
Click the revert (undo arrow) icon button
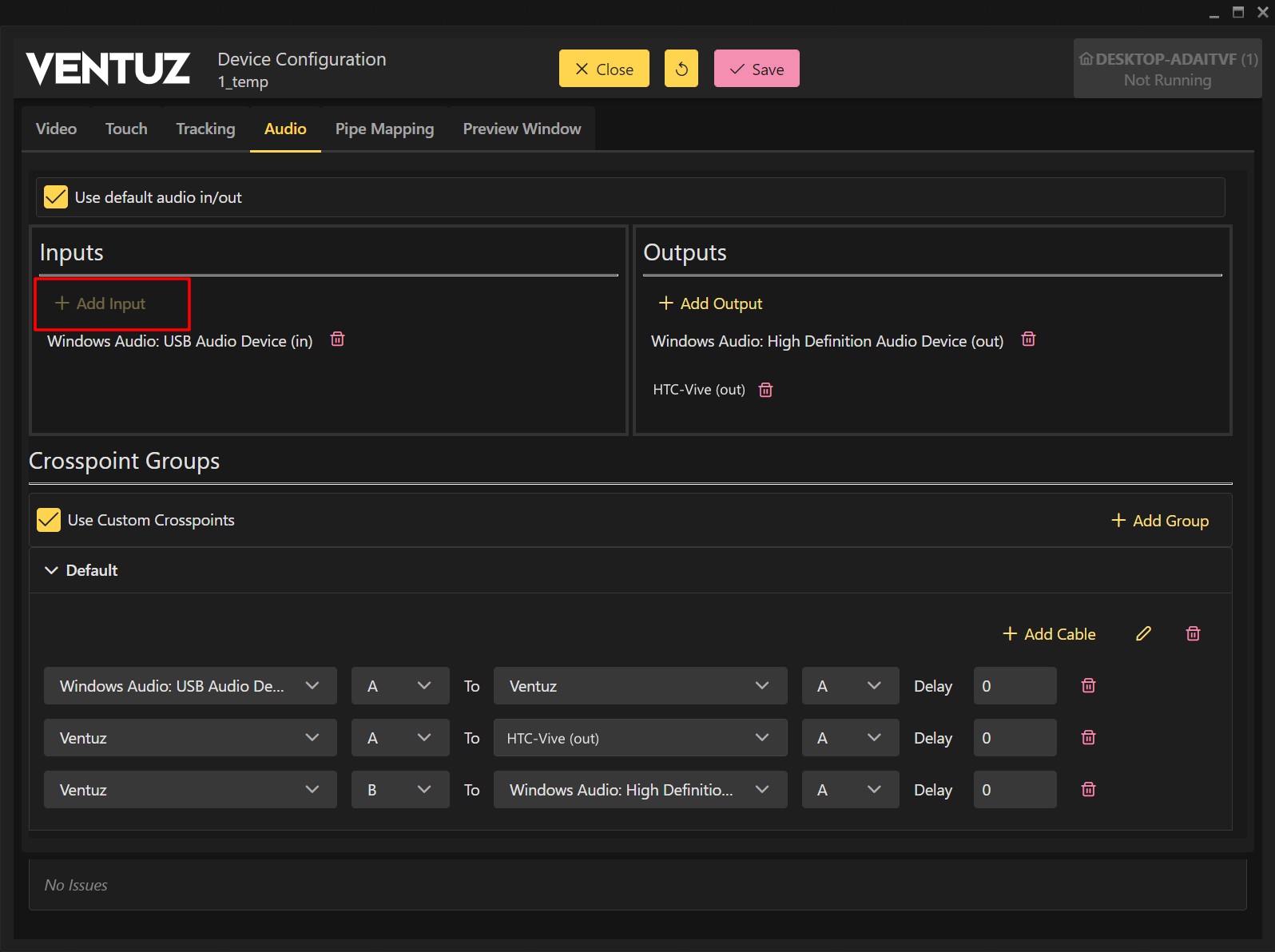point(681,69)
